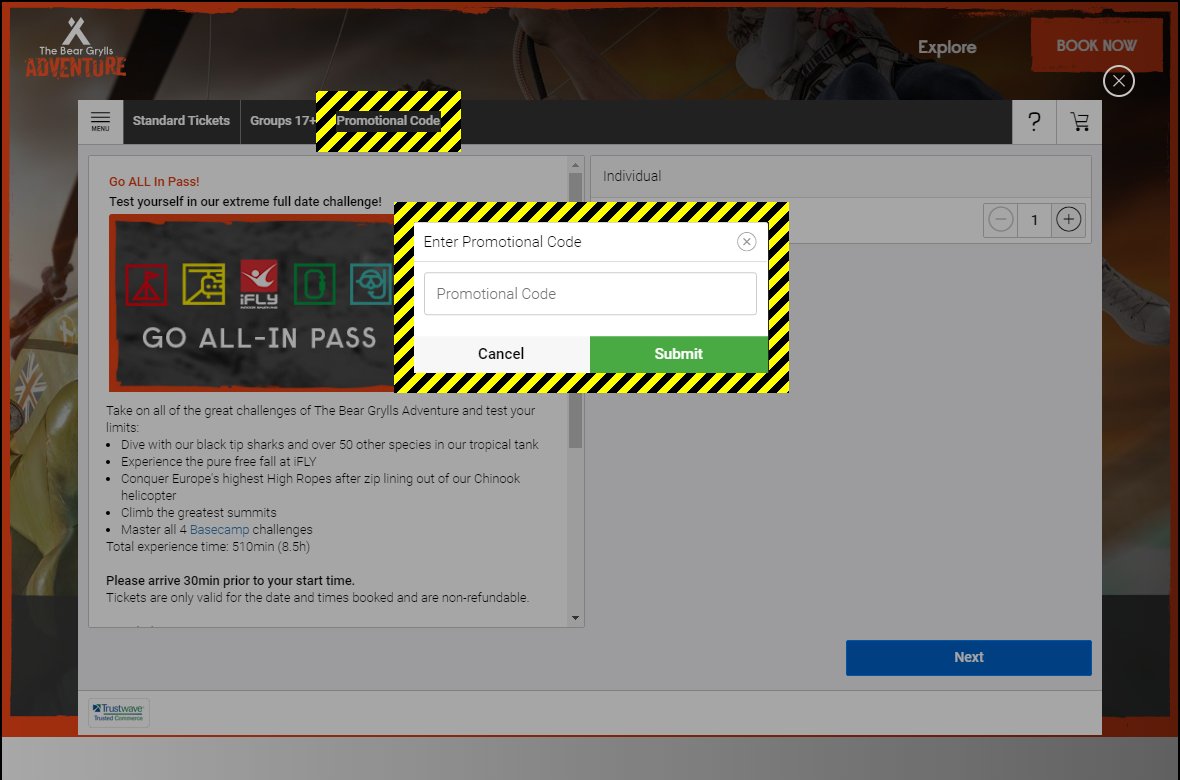1180x780 pixels.
Task: Click the "Go ALL In Pass!" heading
Action: coord(154,181)
